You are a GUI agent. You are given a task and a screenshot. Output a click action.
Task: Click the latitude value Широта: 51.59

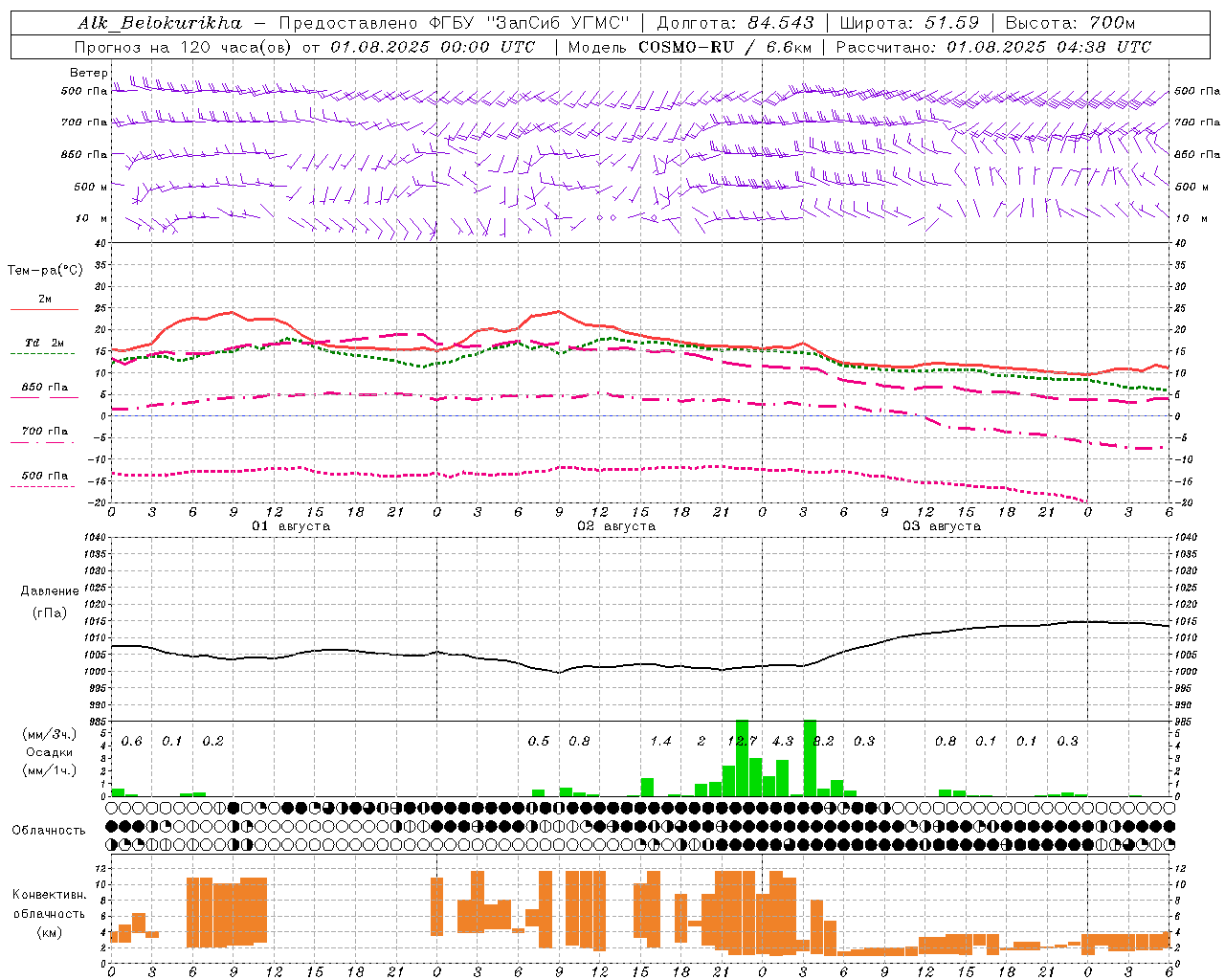point(909,23)
